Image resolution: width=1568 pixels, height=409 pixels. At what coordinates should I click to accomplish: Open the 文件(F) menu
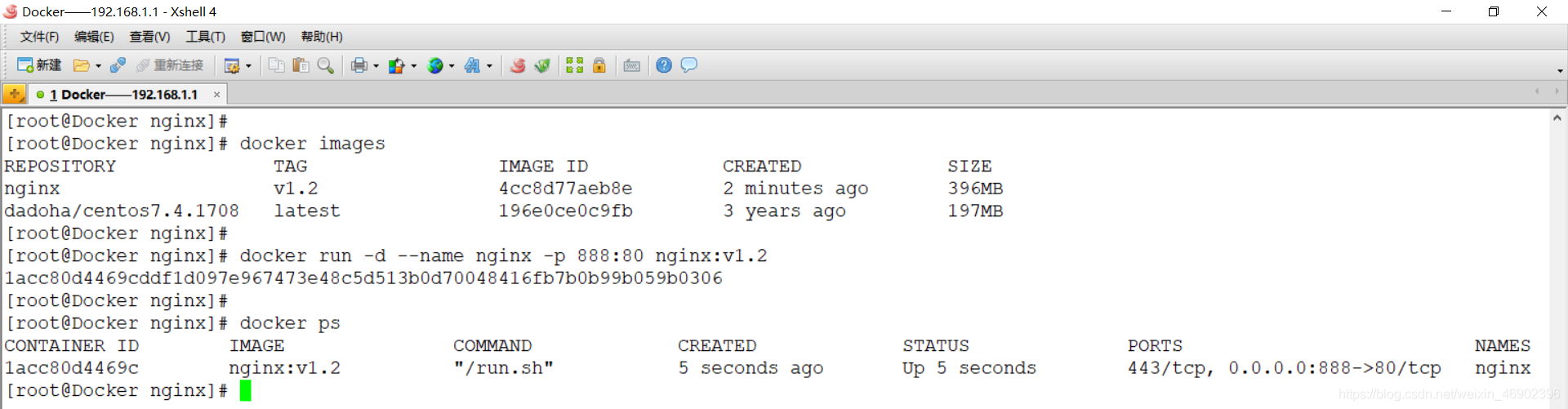tap(39, 37)
